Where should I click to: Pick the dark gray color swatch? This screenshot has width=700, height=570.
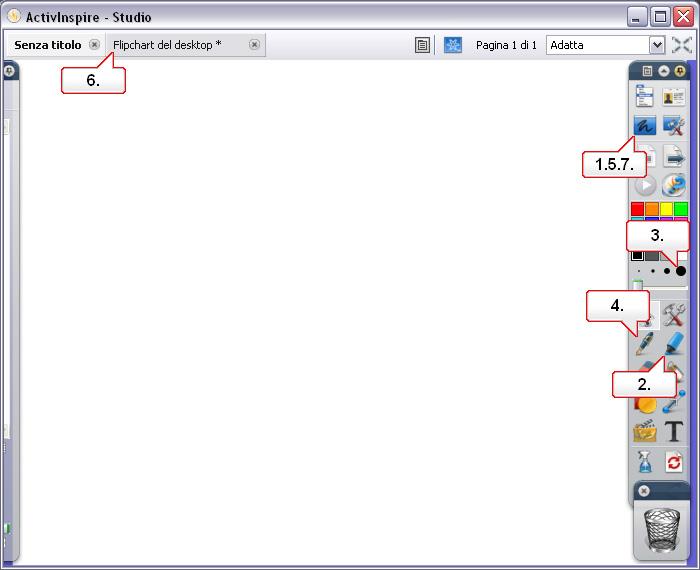point(652,256)
